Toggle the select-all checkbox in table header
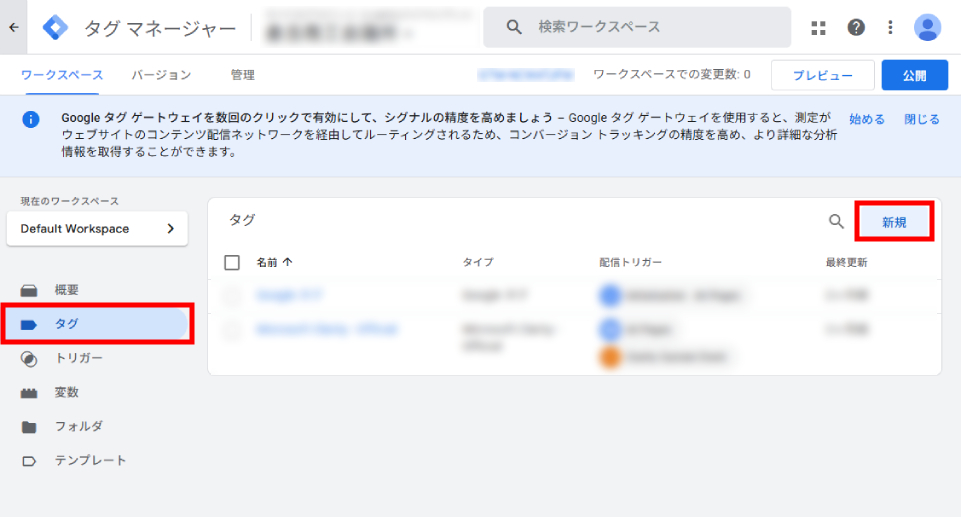961x517 pixels. coord(232,262)
